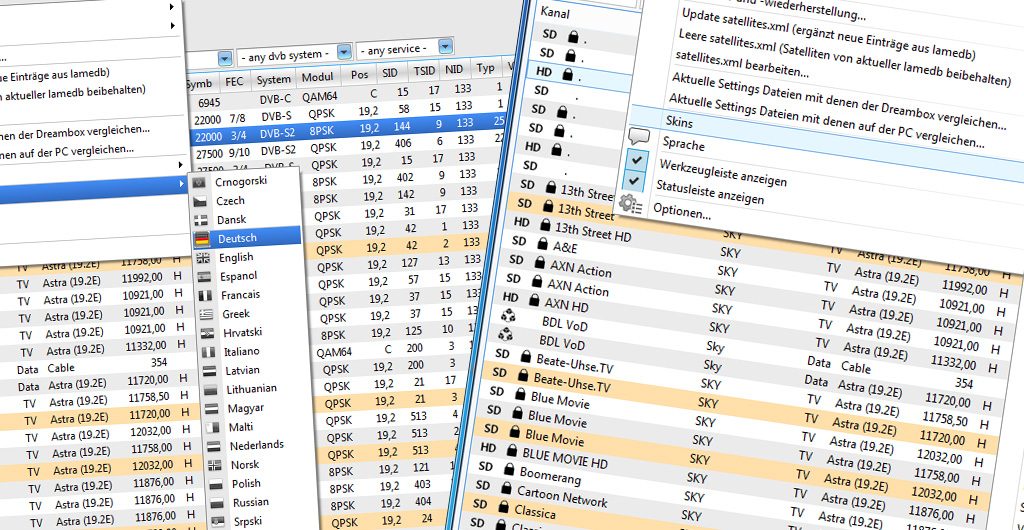Click the Pos column header

tap(359, 74)
